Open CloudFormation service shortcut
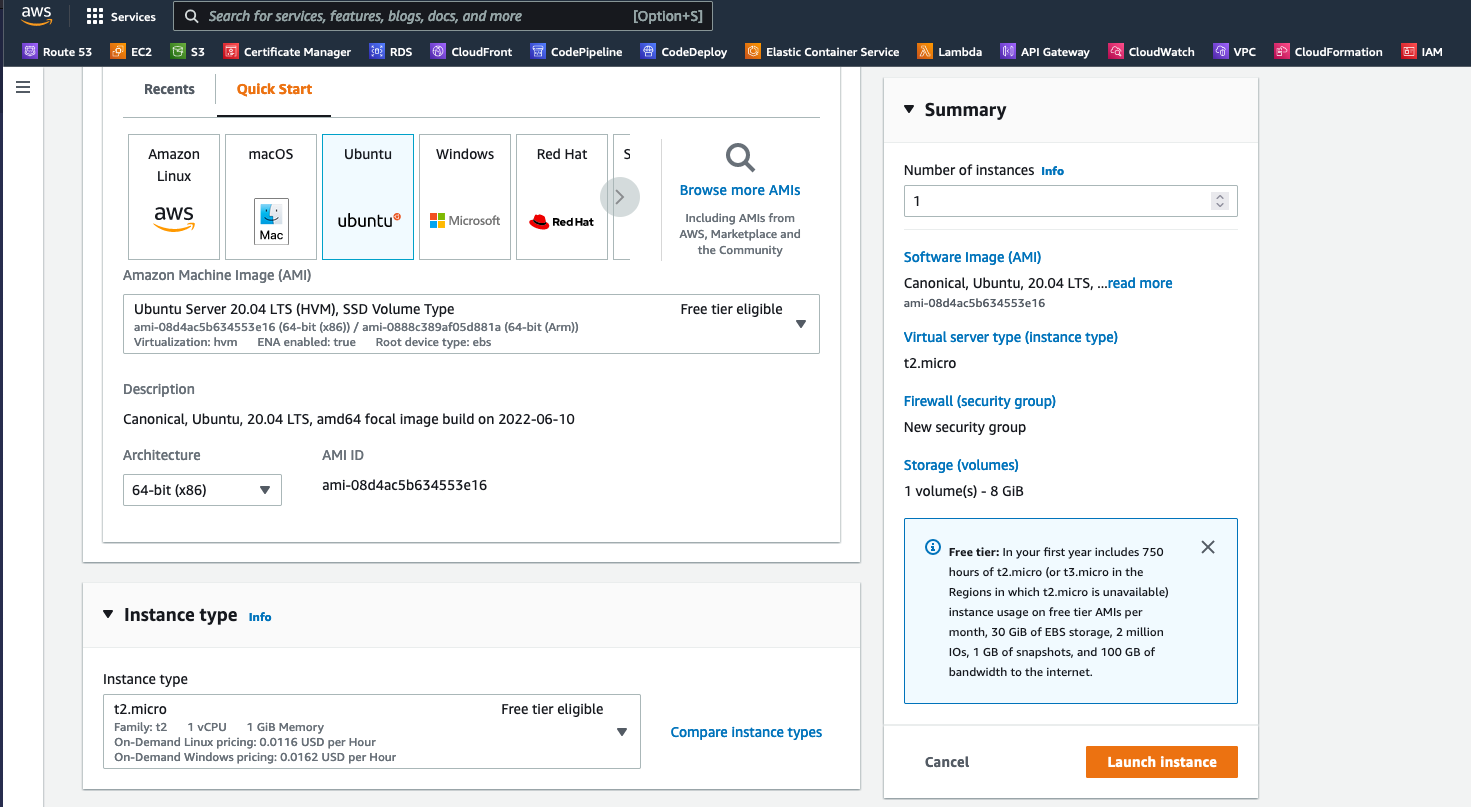The width and height of the screenshot is (1471, 807). click(1327, 51)
